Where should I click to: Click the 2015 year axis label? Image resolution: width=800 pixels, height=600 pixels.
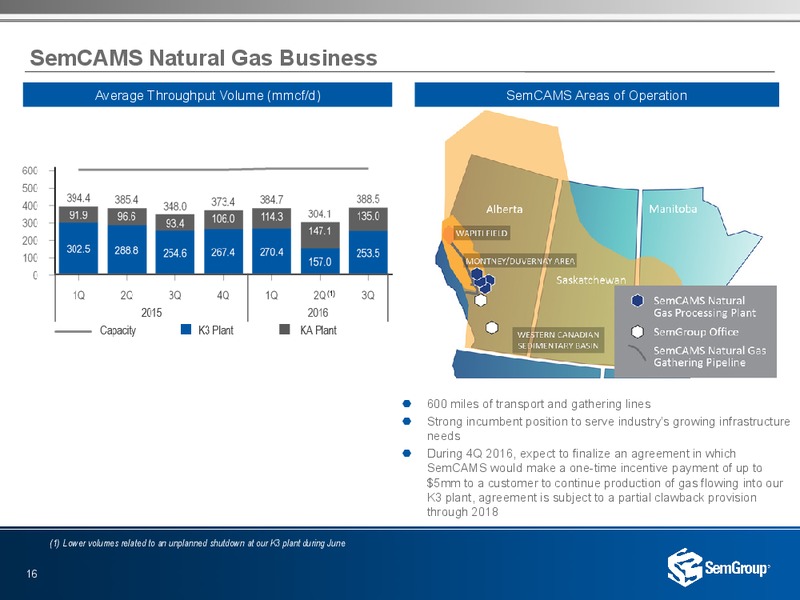152,313
